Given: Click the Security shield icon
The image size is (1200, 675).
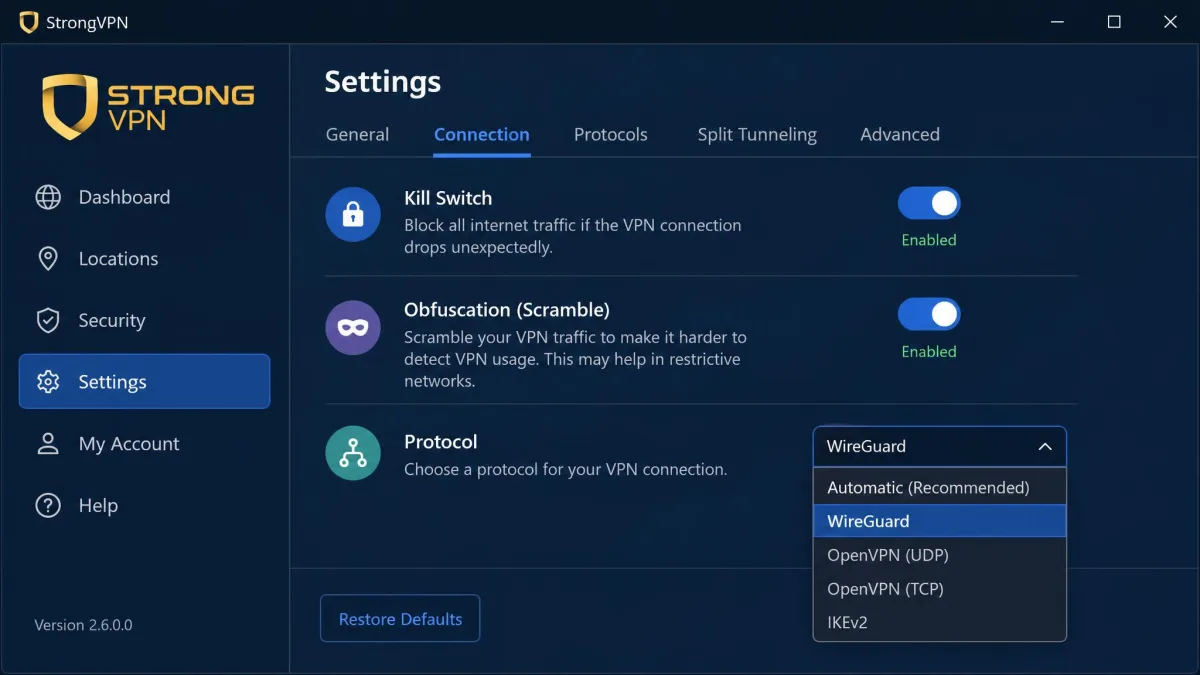Looking at the screenshot, I should (x=48, y=320).
